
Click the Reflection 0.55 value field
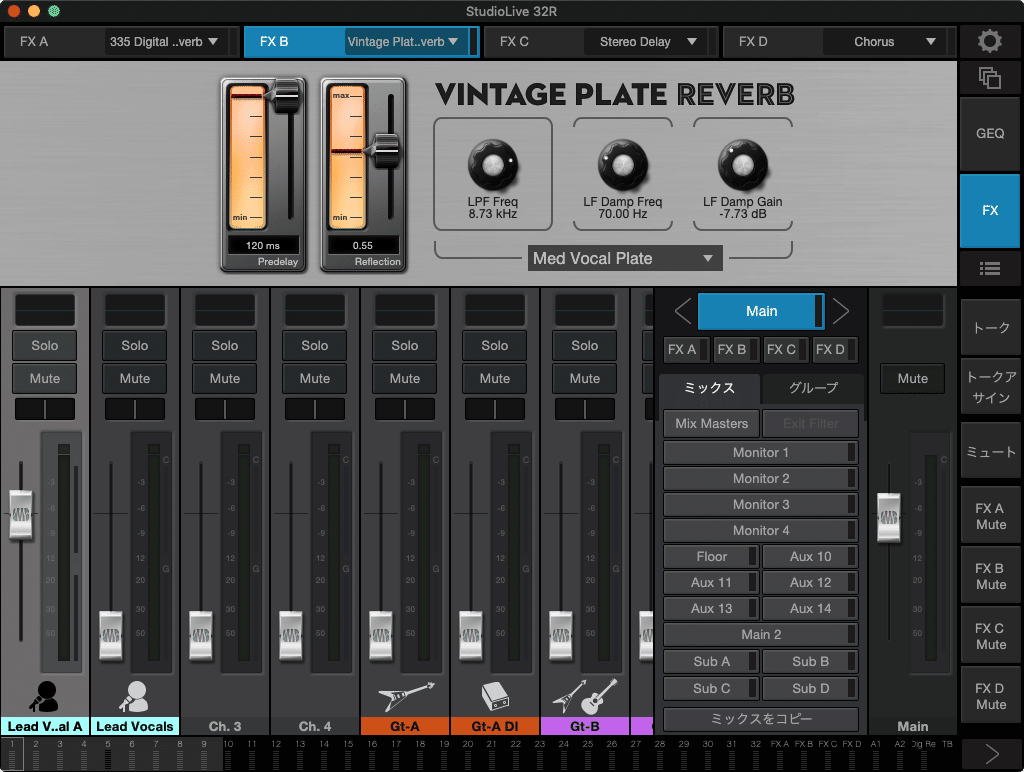tap(363, 246)
